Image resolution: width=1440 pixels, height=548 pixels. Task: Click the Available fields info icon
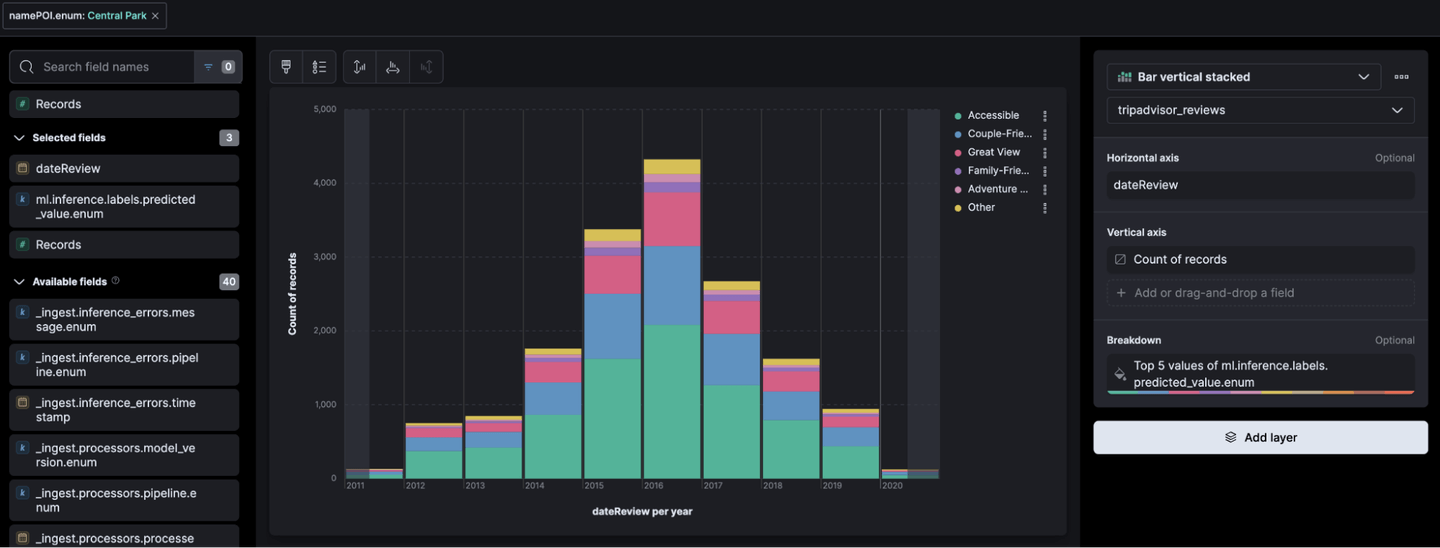(116, 281)
